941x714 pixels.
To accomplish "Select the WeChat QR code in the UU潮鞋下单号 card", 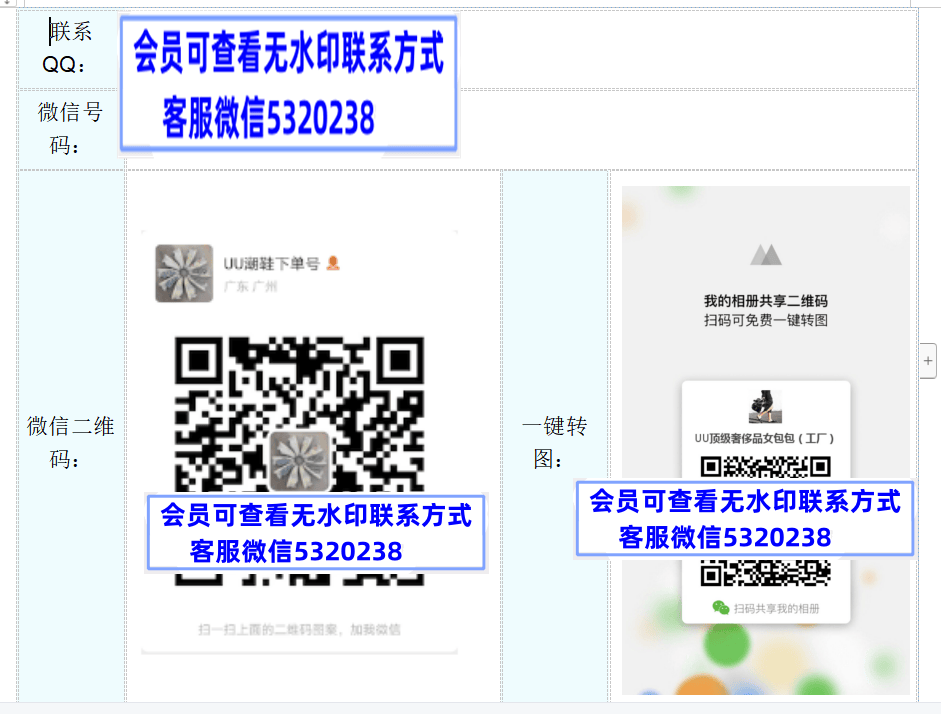I will point(299,460).
